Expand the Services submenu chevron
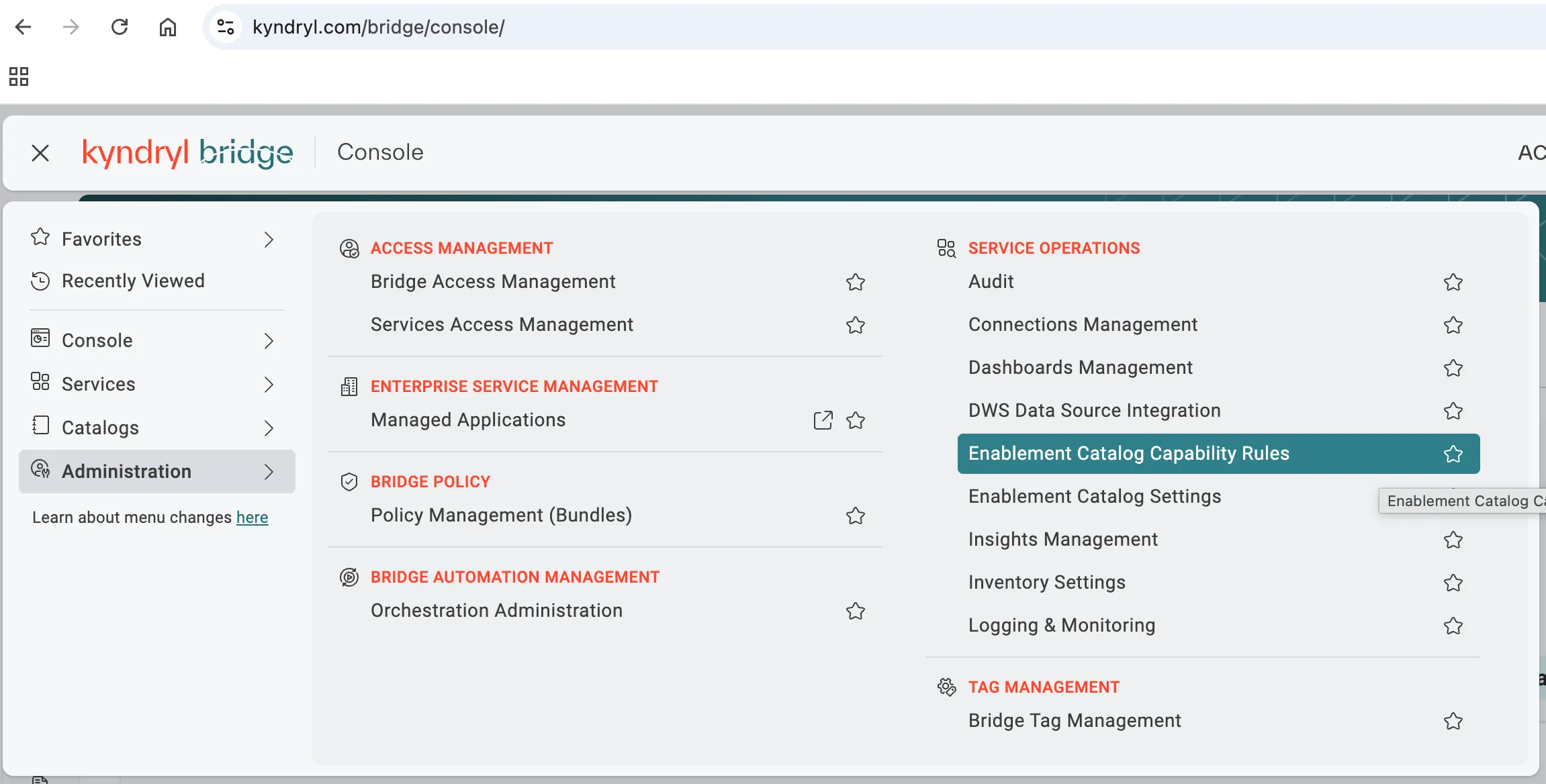This screenshot has width=1546, height=784. click(269, 385)
